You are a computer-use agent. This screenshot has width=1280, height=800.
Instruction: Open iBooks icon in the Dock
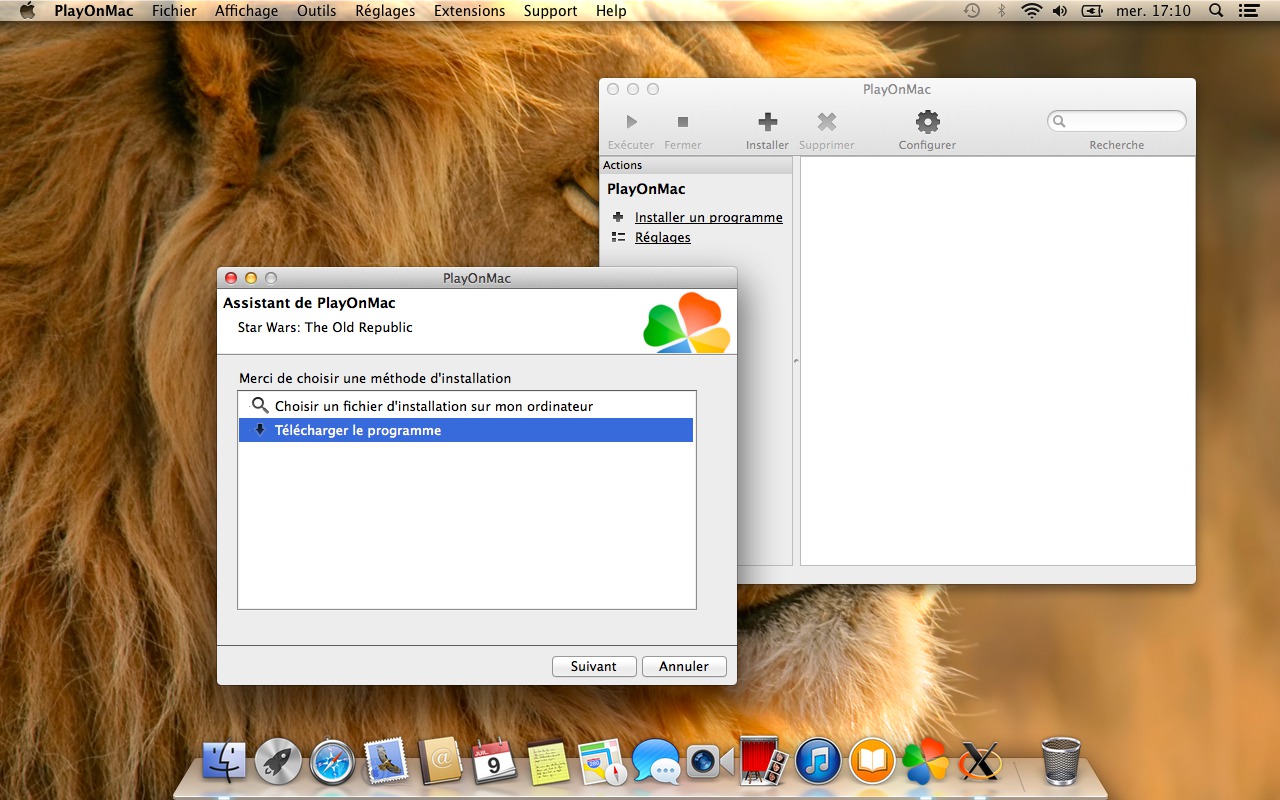(873, 762)
